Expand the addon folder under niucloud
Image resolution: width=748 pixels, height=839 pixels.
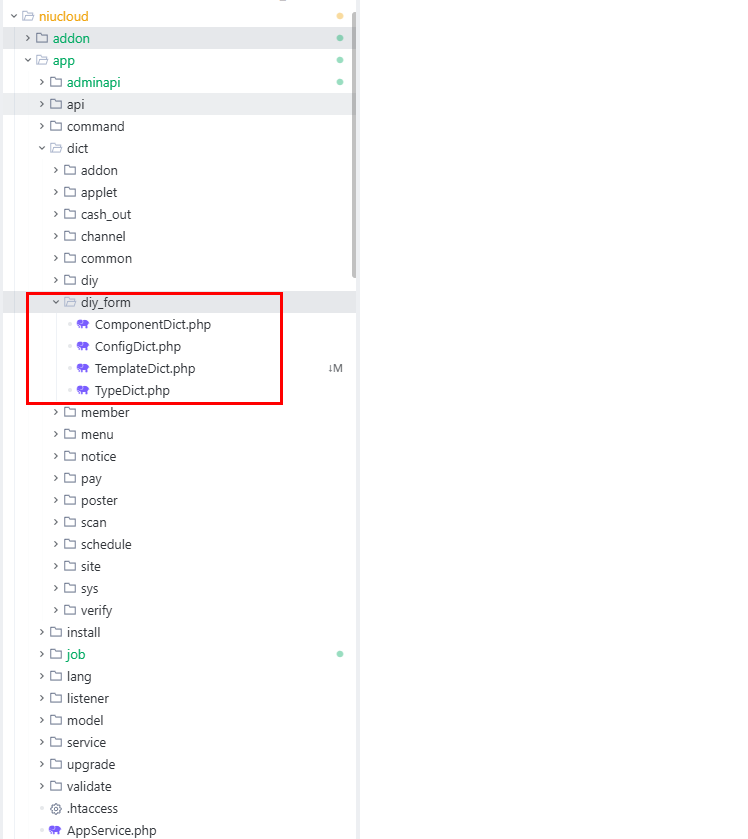pos(28,38)
